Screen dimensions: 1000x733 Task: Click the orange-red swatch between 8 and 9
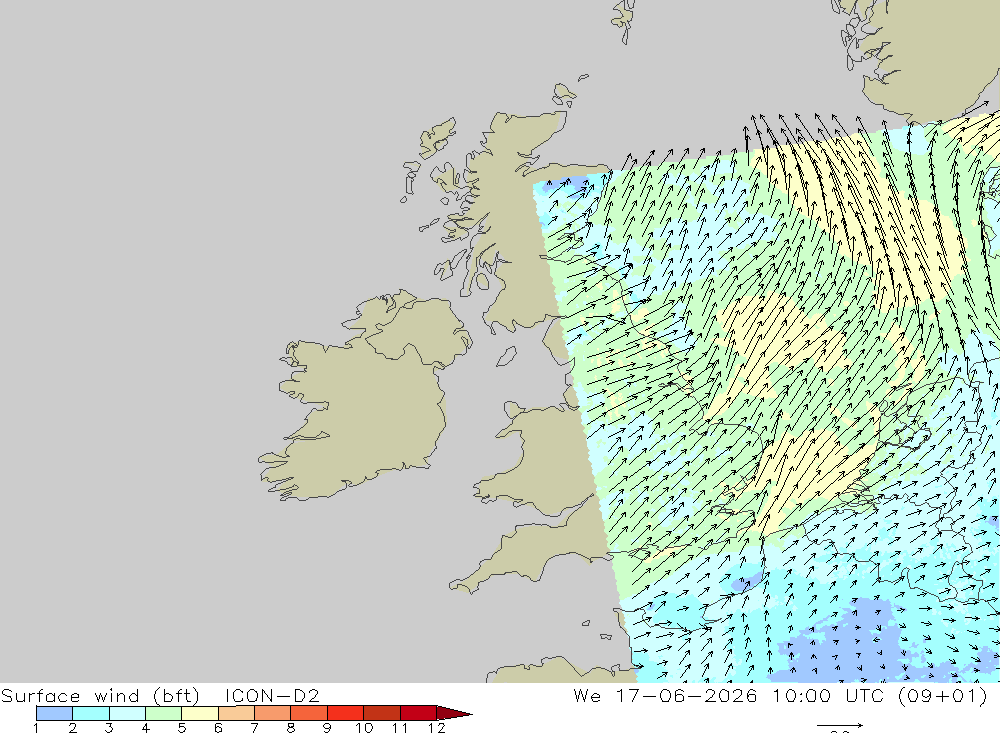coord(309,713)
